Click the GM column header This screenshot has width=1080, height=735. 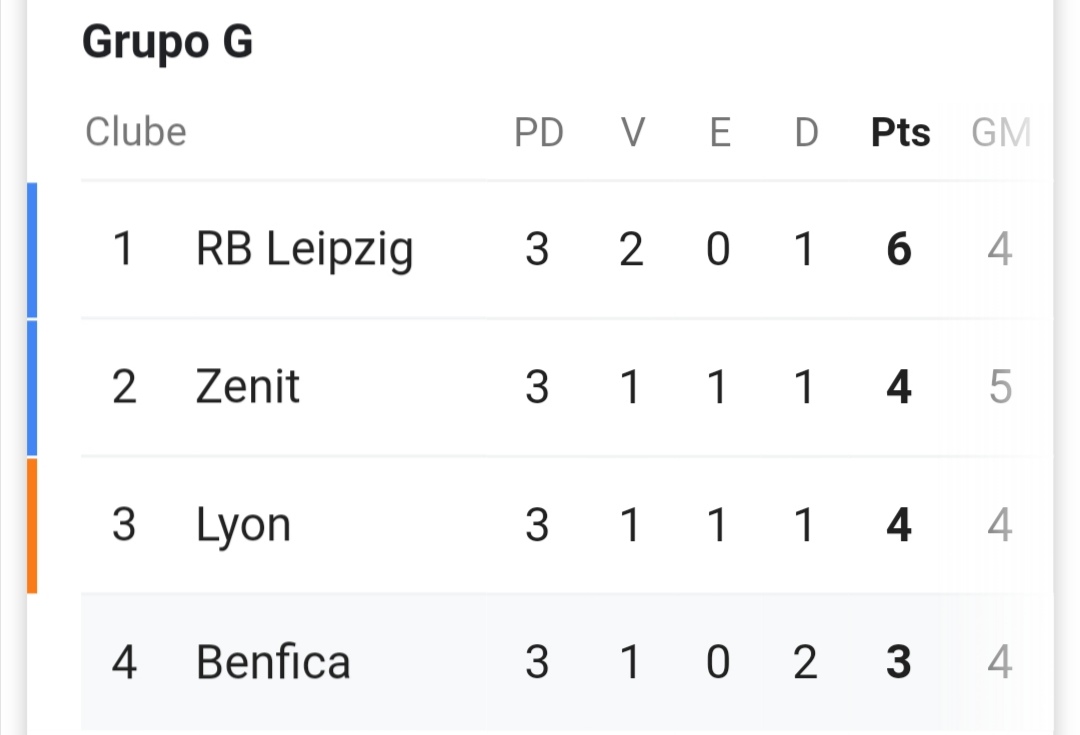(1000, 132)
